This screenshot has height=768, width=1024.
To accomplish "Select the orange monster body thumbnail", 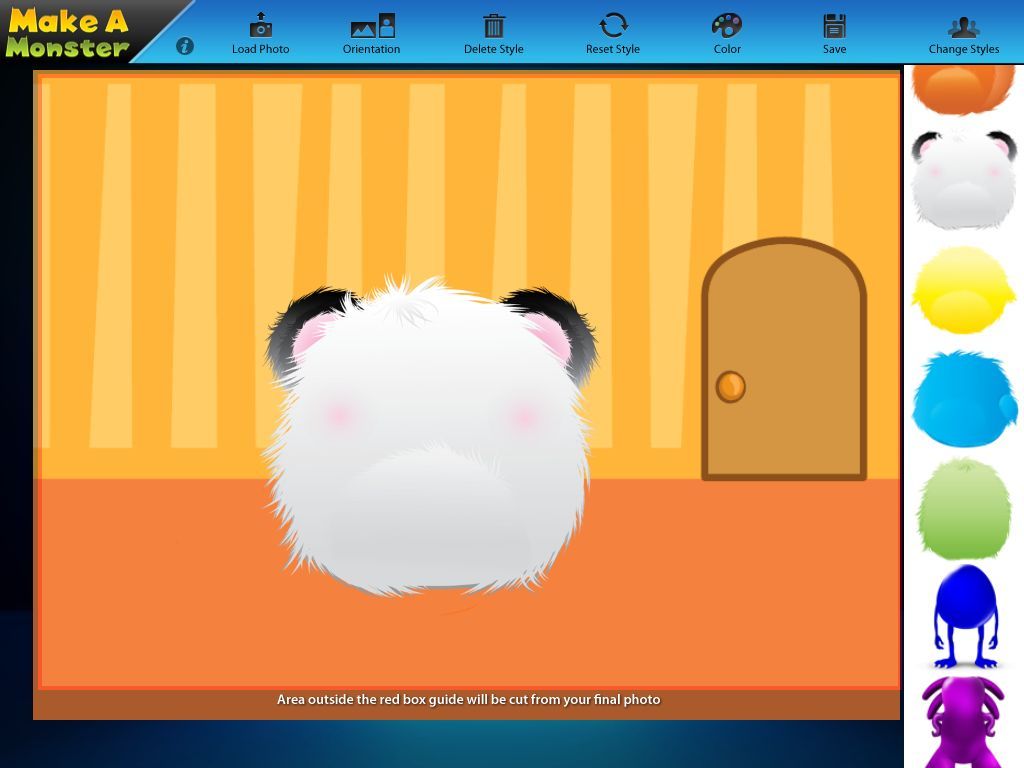I will click(x=963, y=89).
